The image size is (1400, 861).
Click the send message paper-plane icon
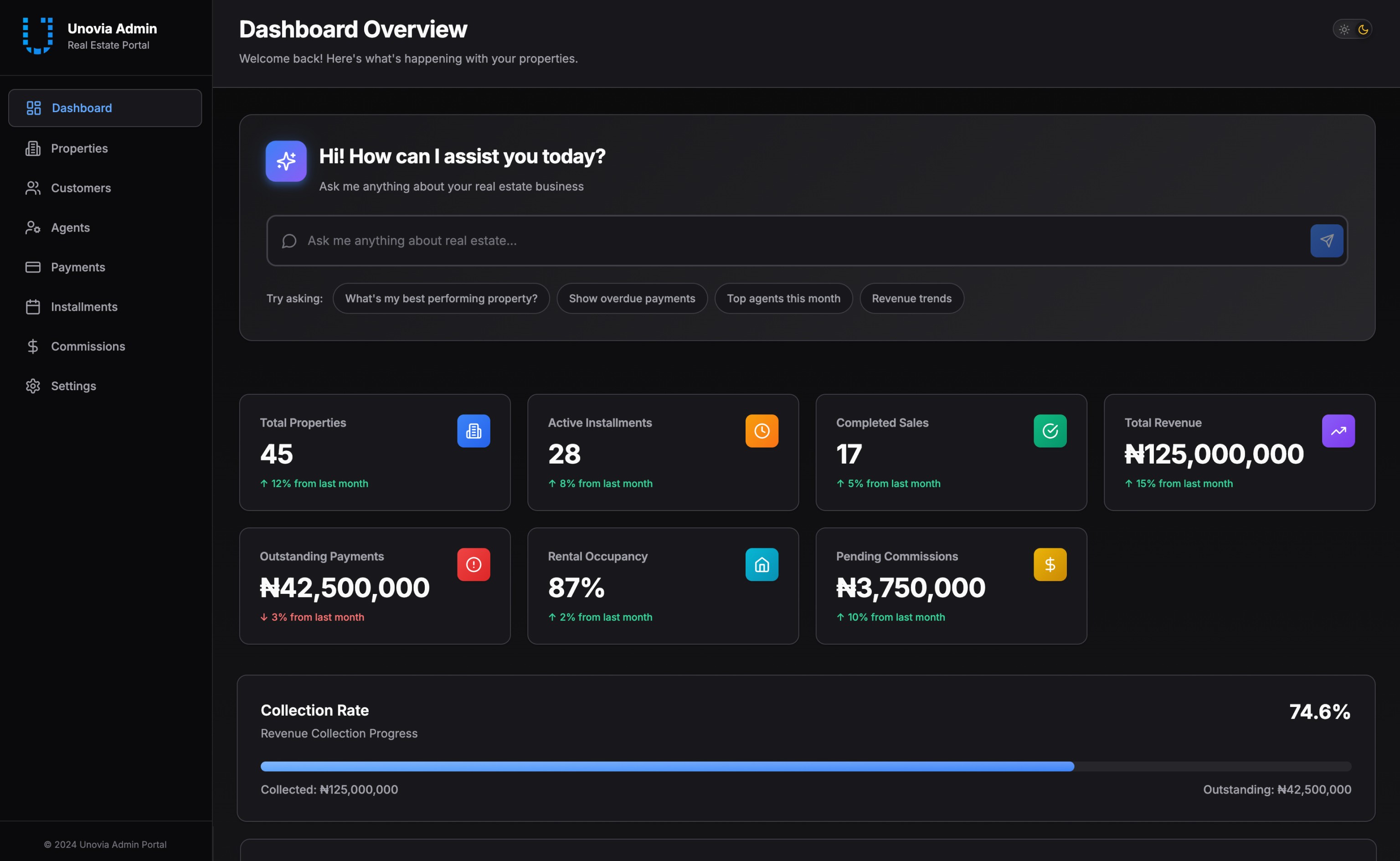tap(1326, 240)
